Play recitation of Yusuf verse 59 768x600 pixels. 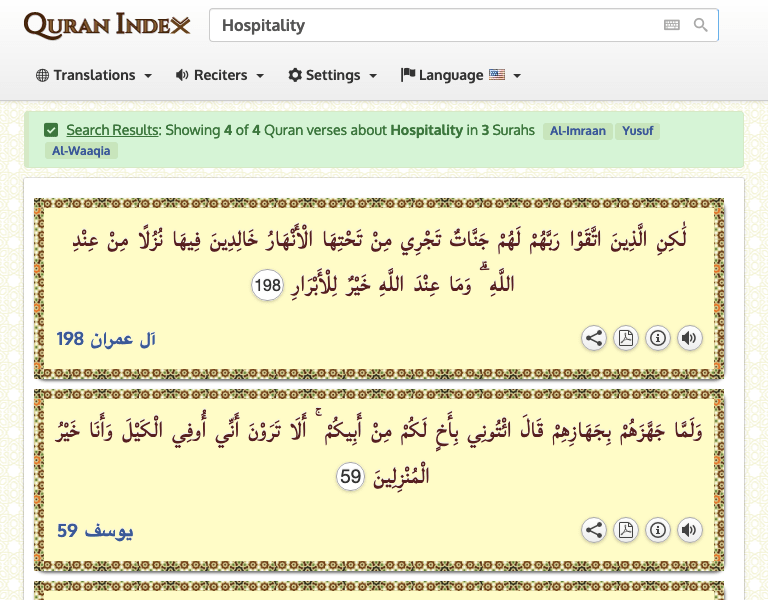pos(690,530)
